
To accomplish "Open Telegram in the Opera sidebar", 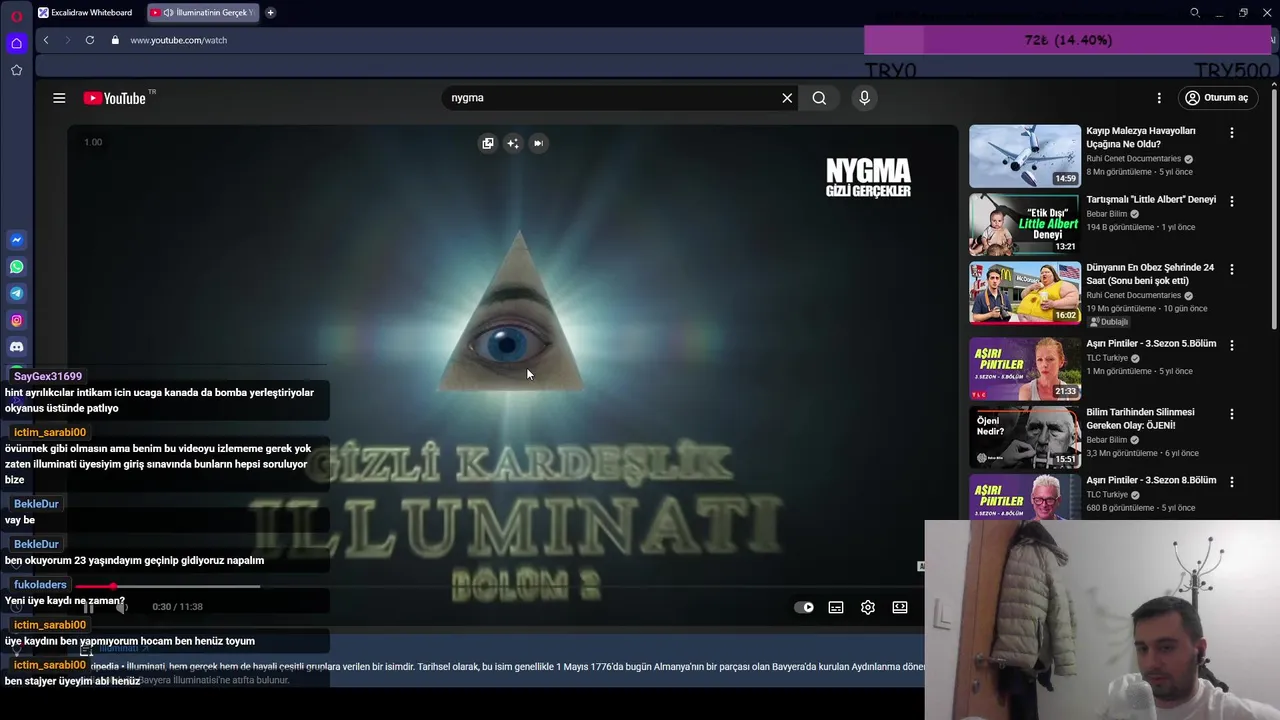I will (x=16, y=294).
